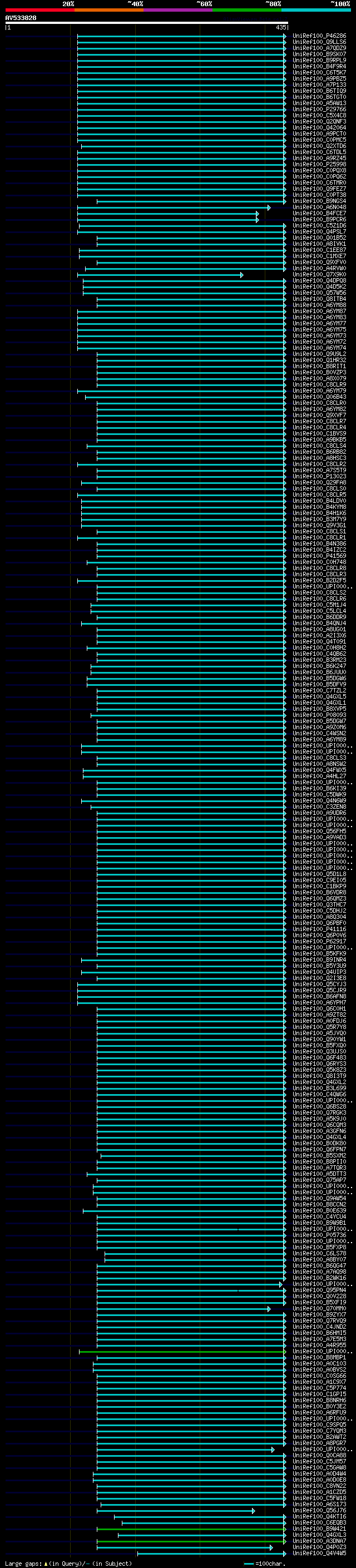Click the UniRef100_Q01B52 label
This screenshot has height=1568, width=356.
point(319,238)
